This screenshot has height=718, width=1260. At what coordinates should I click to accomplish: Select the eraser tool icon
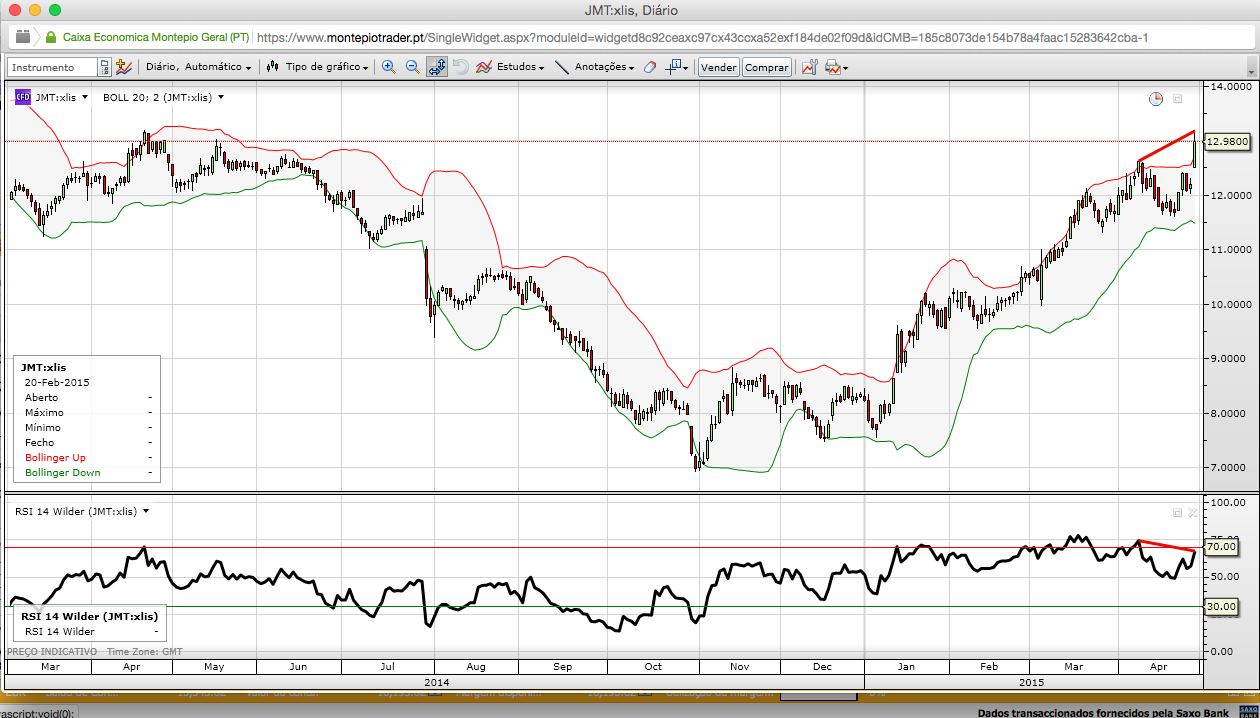649,67
